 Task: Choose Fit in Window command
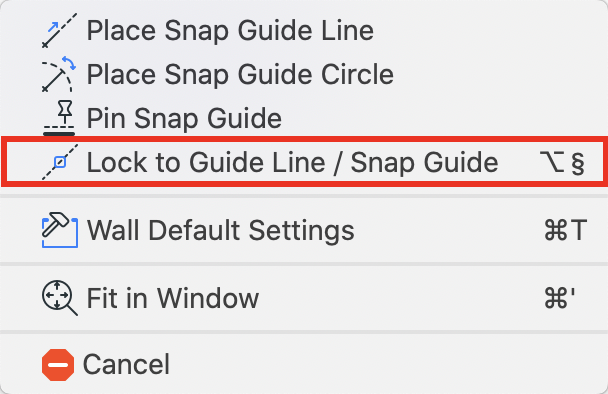(x=304, y=298)
